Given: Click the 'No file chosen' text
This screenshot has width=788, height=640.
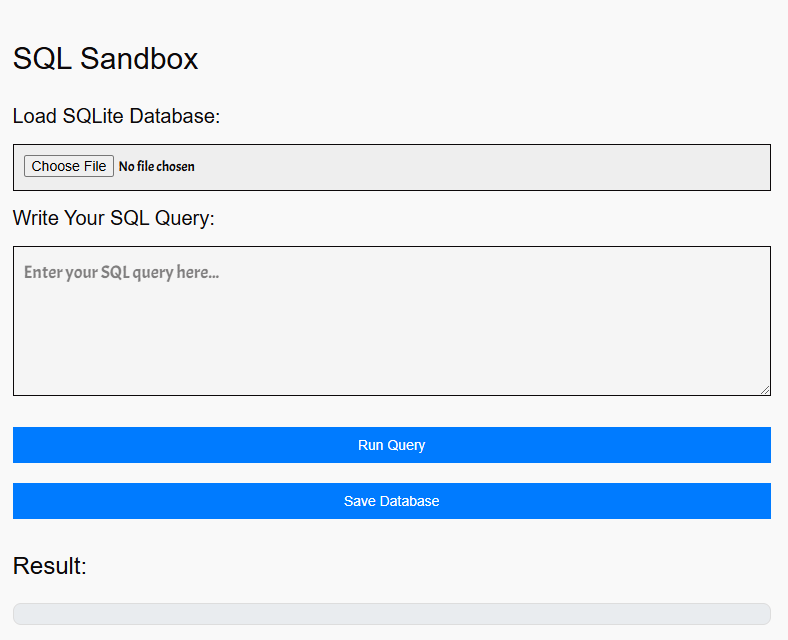Looking at the screenshot, I should (x=156, y=166).
